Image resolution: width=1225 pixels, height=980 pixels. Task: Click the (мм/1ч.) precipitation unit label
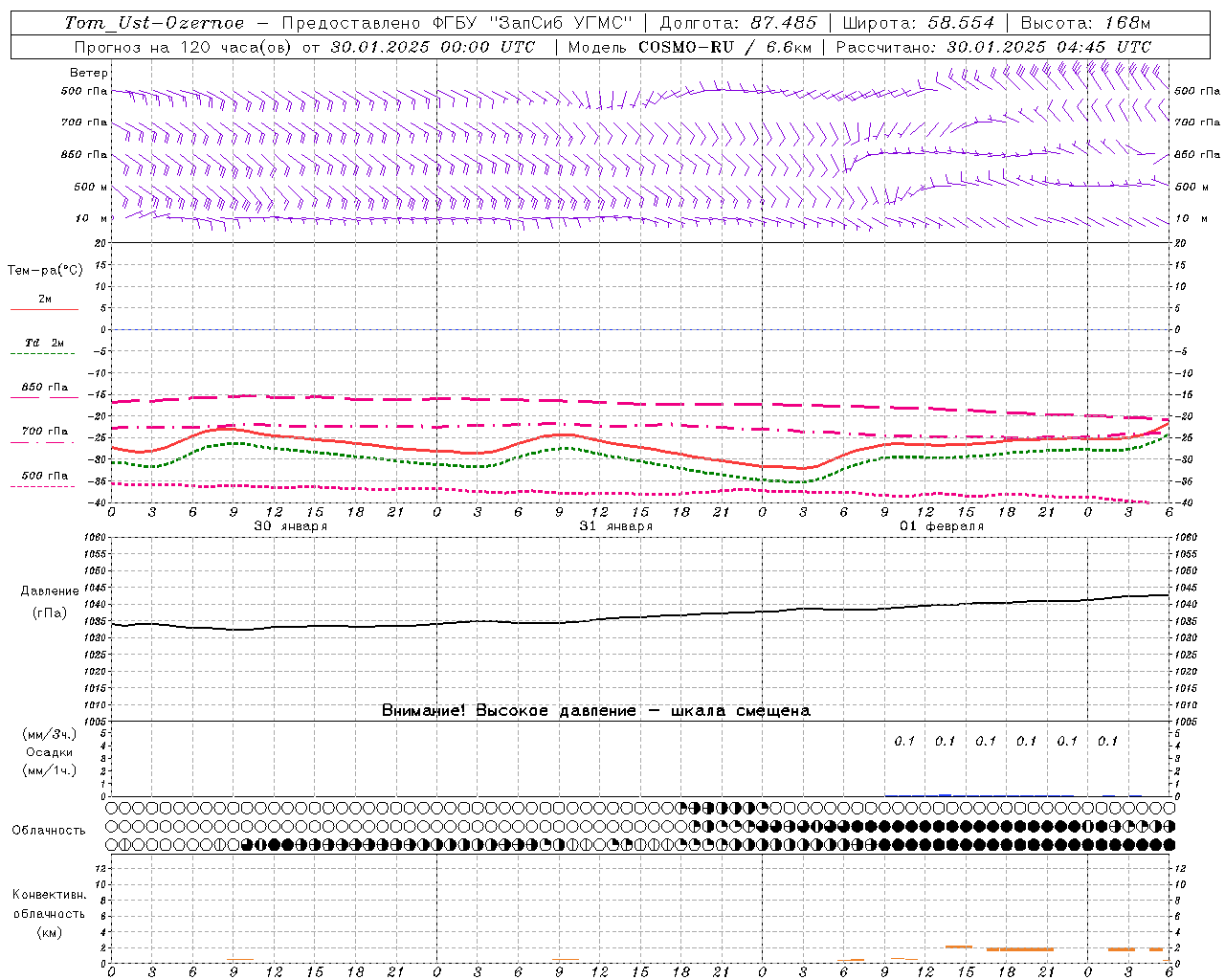(50, 770)
